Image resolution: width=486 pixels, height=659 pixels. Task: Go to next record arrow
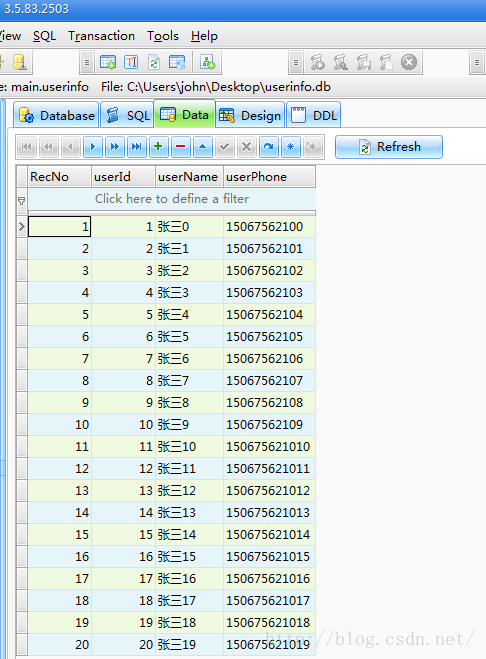pyautogui.click(x=93, y=147)
